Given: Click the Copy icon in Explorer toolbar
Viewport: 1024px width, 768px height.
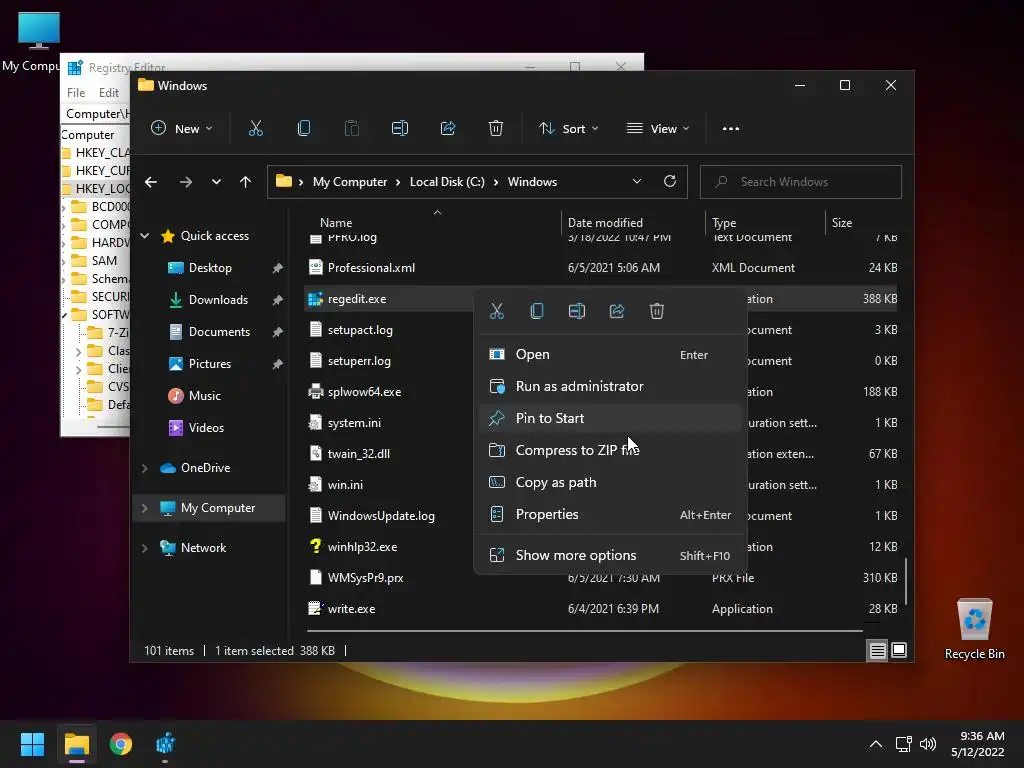Looking at the screenshot, I should 304,129.
